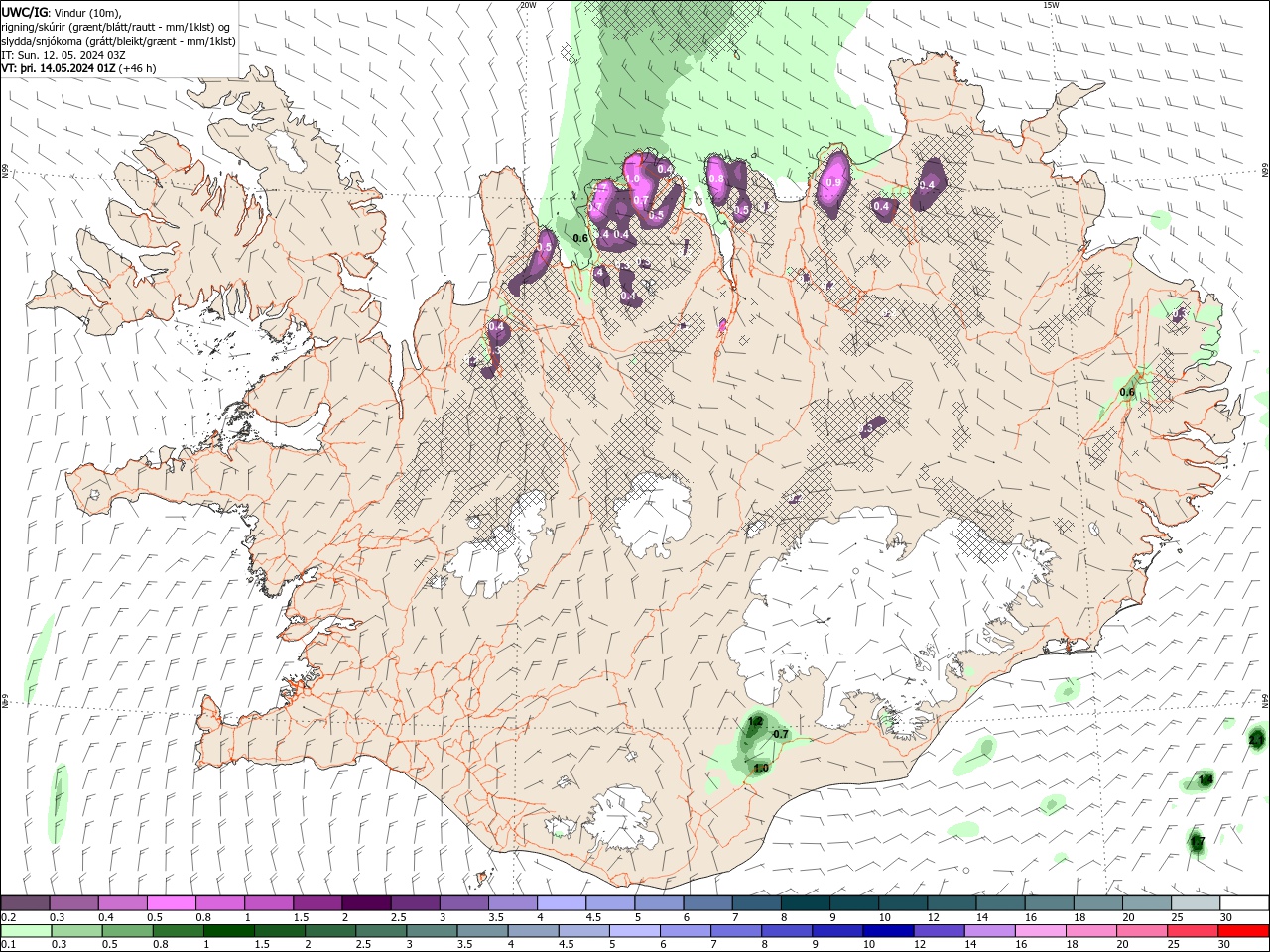
Task: Click the 7 mm slate-blue snow-scale swatch
Action: tap(755, 902)
